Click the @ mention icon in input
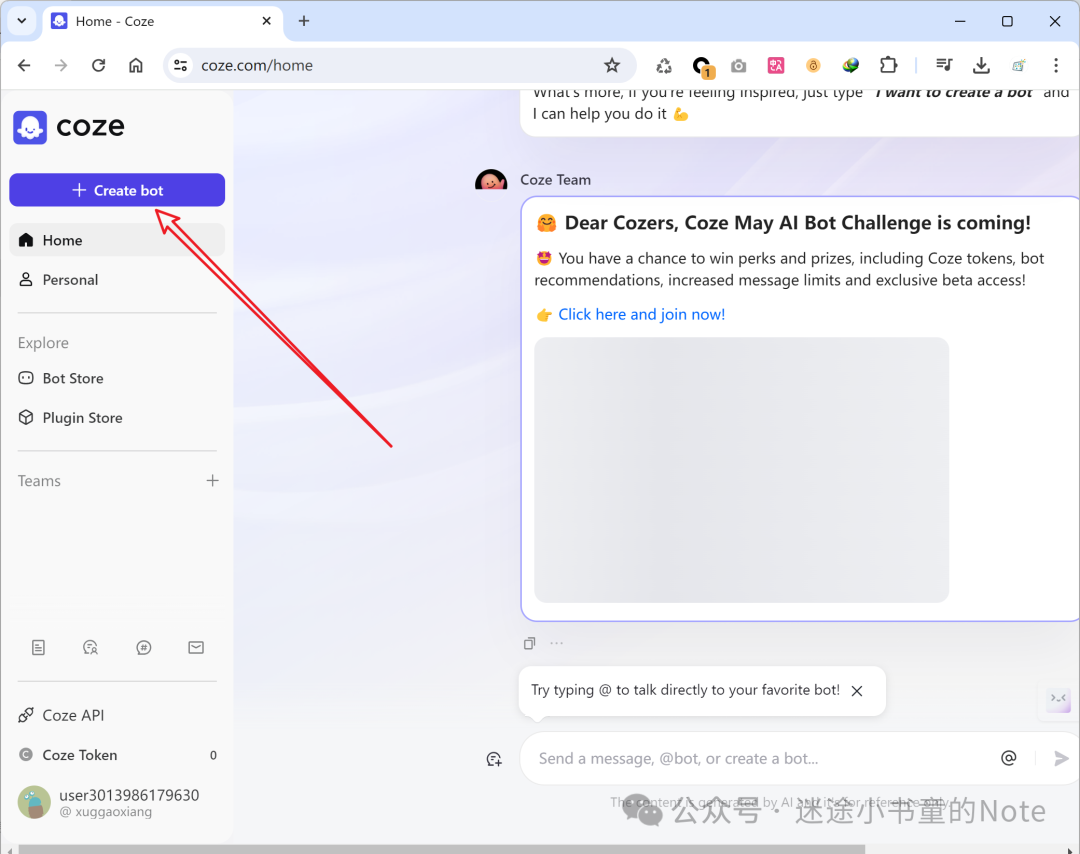The image size is (1080, 854). (x=1008, y=758)
